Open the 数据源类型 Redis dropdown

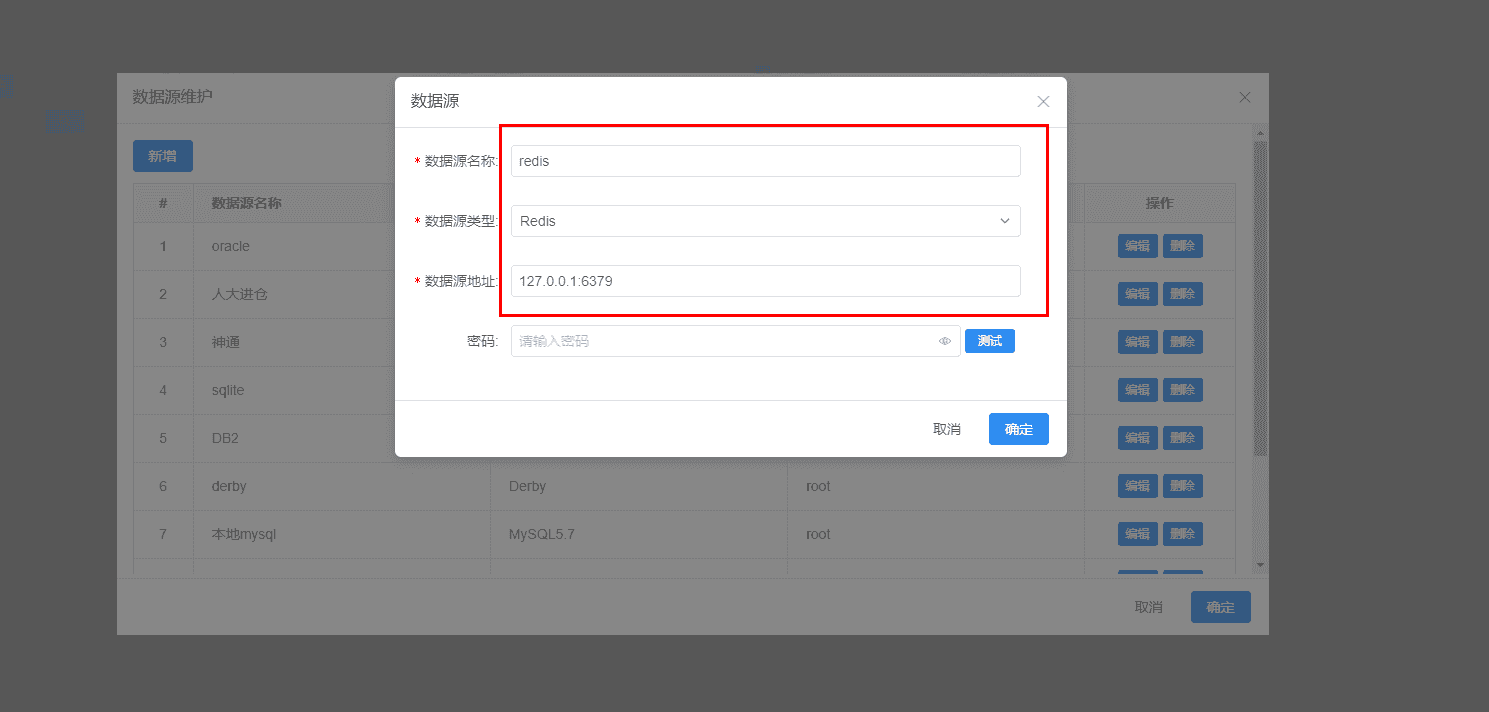point(766,221)
